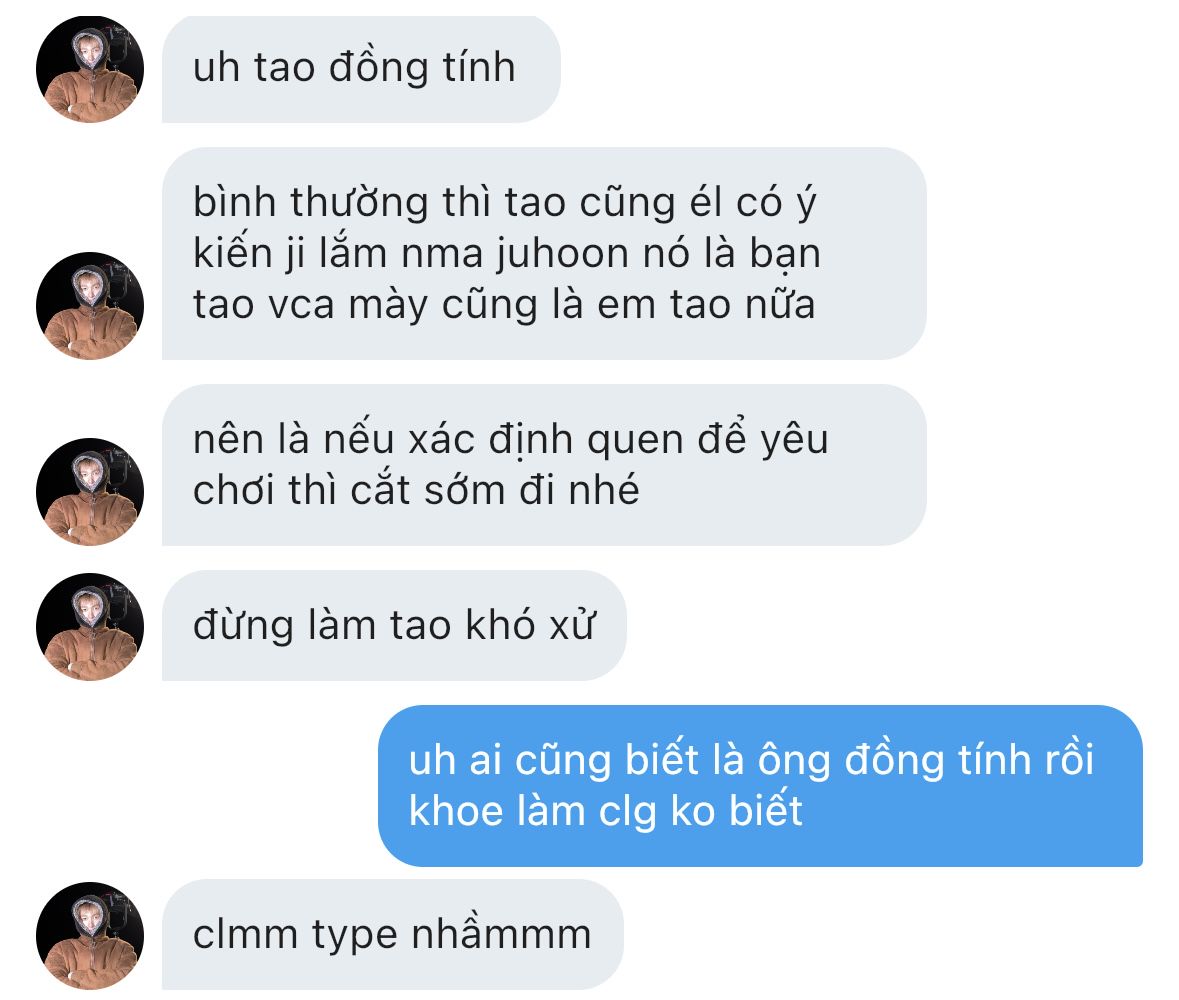Tap avatar beside "clmm type nhầmmm" message

tap(89, 935)
